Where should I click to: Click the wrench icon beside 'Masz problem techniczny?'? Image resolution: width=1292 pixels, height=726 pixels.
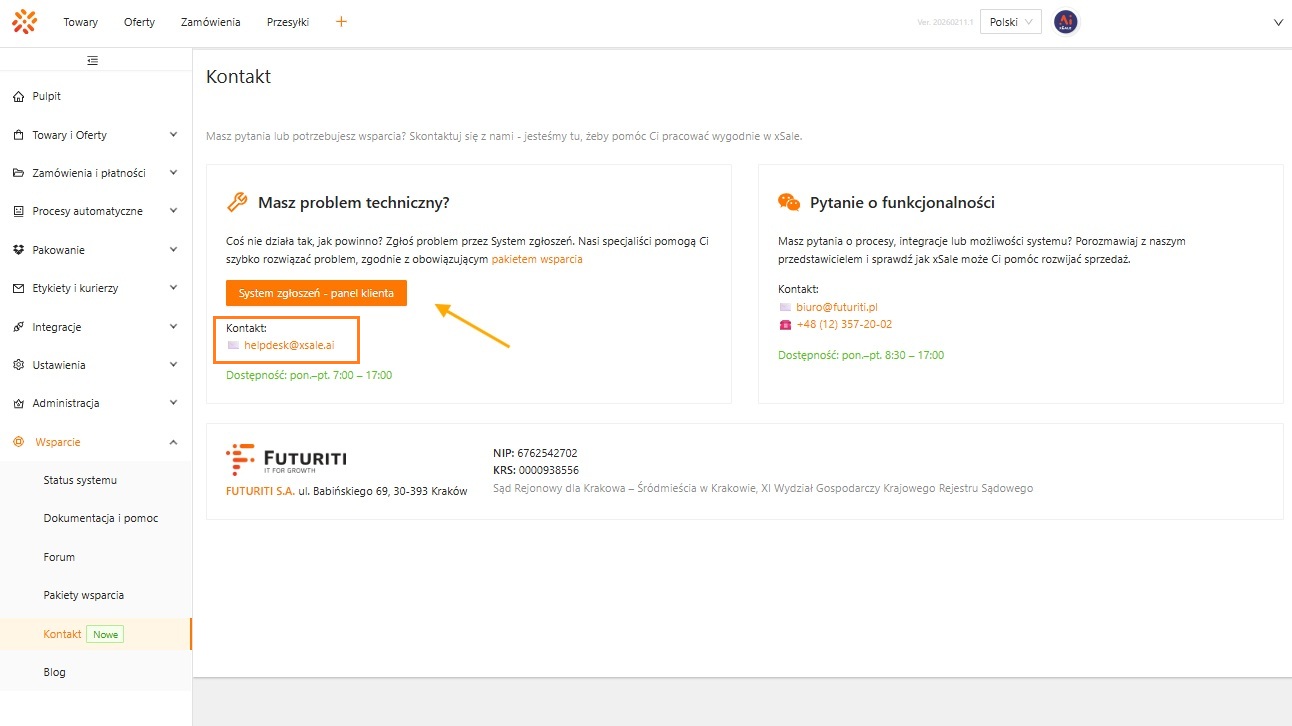[236, 200]
